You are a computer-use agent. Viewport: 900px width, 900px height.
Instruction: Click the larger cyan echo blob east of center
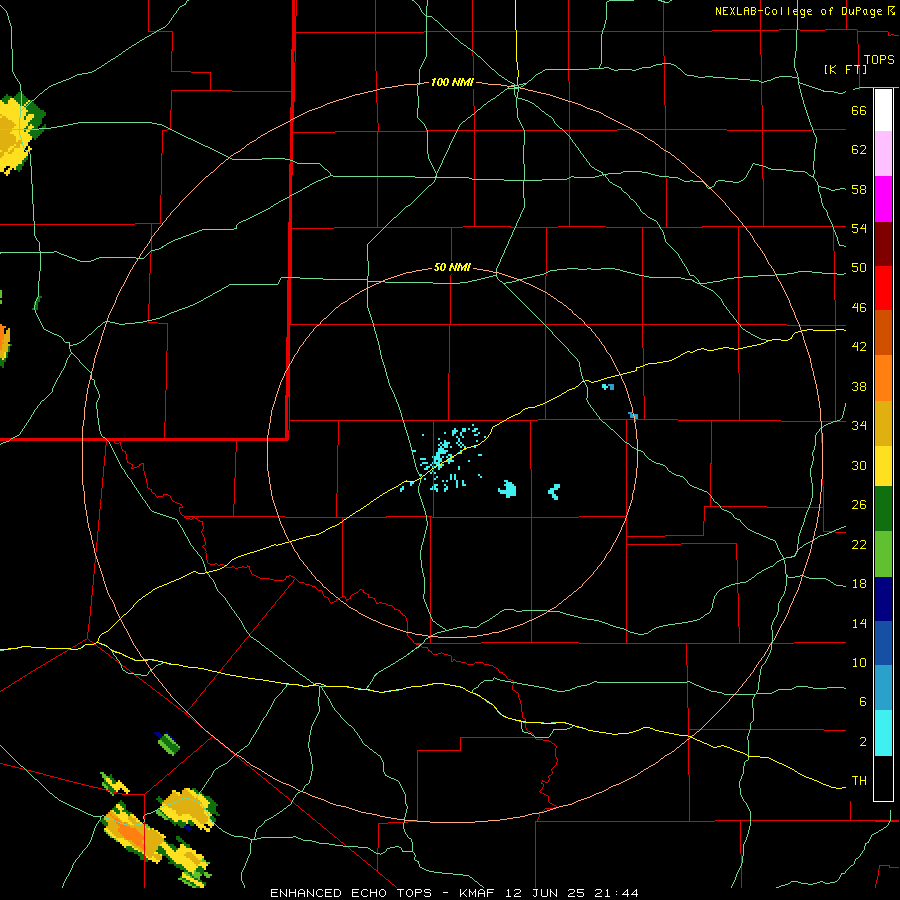(x=507, y=489)
